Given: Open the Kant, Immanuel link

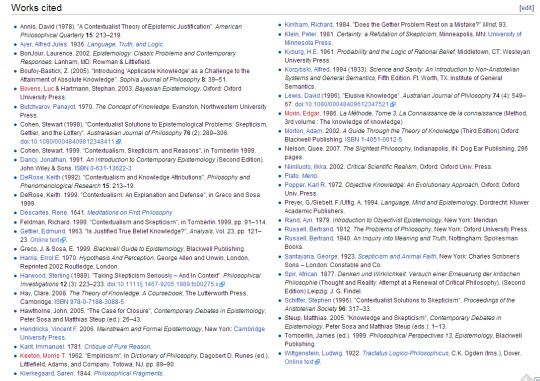Looking at the screenshot, I should (x=42, y=347).
